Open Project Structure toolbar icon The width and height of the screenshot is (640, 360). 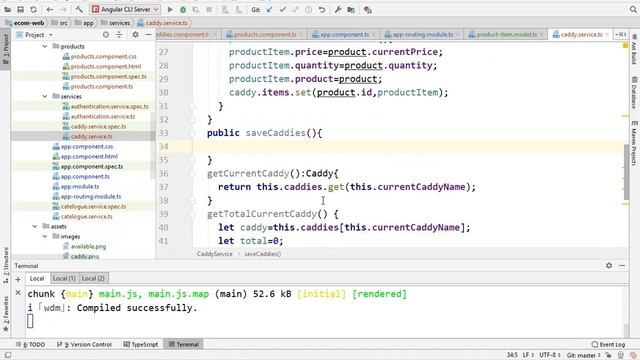pyautogui.click(x=351, y=9)
